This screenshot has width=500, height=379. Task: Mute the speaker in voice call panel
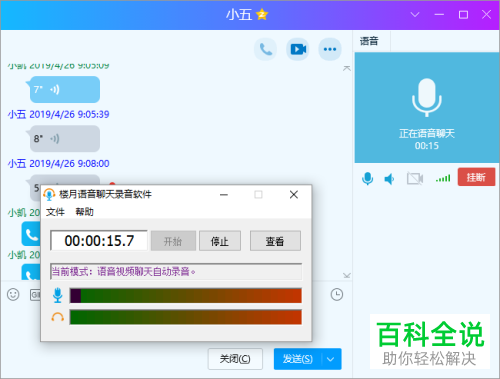(389, 179)
